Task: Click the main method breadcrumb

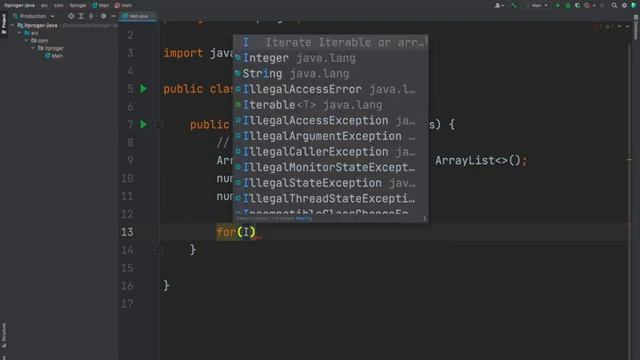Action: coord(123,5)
